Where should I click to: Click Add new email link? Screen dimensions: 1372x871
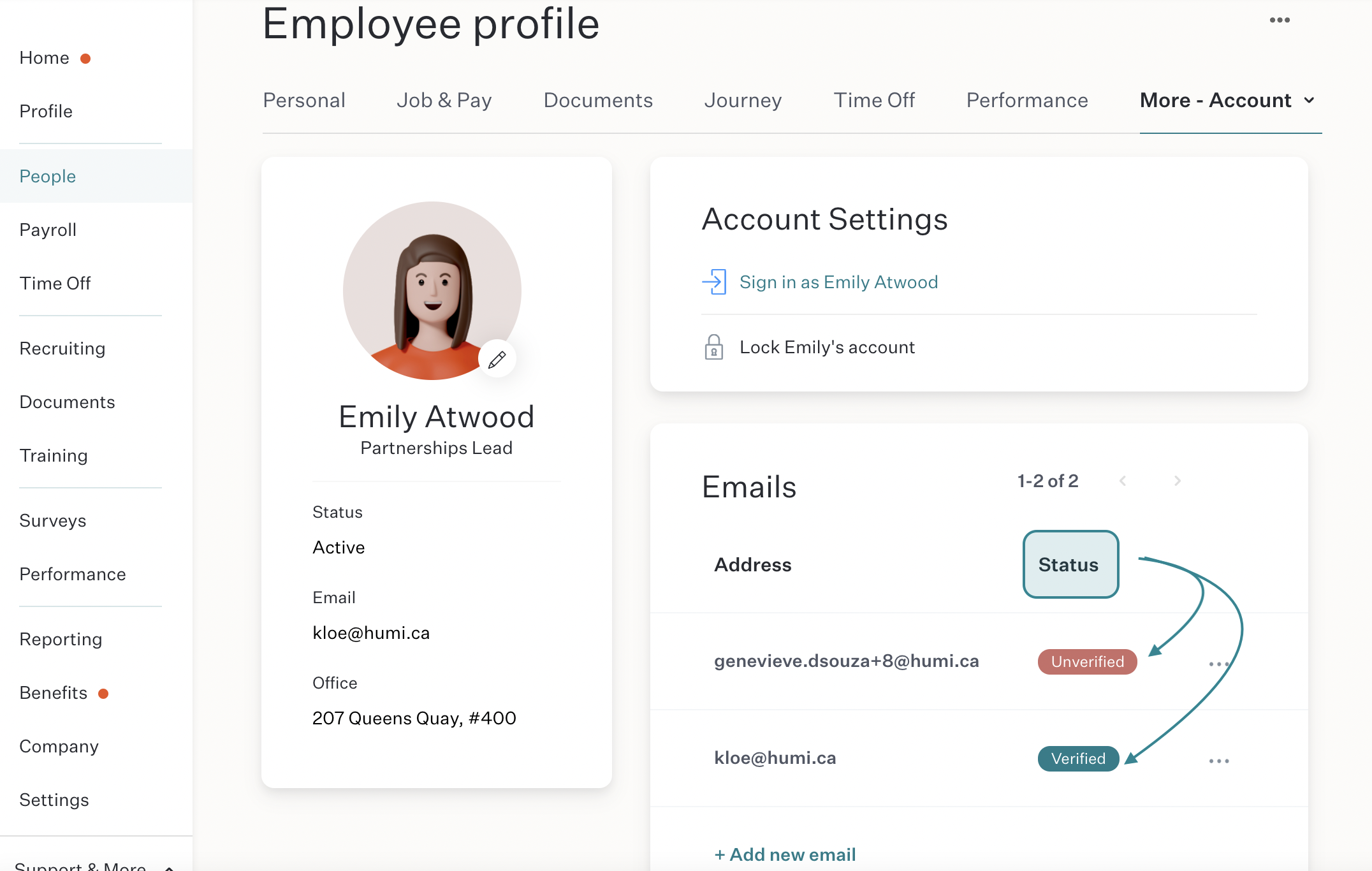[785, 854]
